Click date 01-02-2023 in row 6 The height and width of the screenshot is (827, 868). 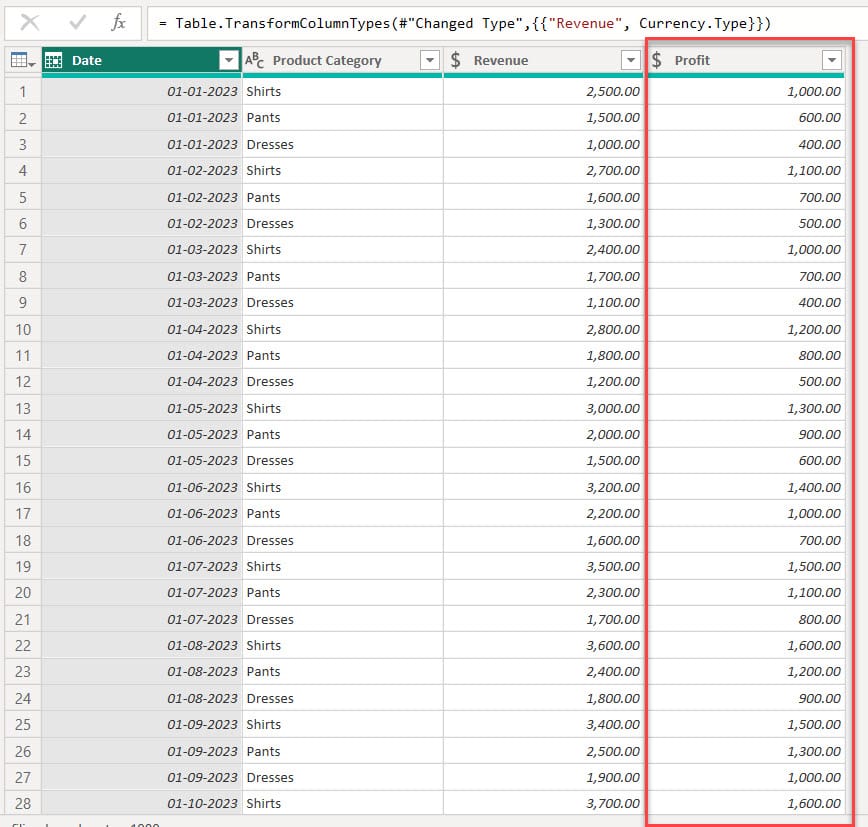tap(202, 224)
